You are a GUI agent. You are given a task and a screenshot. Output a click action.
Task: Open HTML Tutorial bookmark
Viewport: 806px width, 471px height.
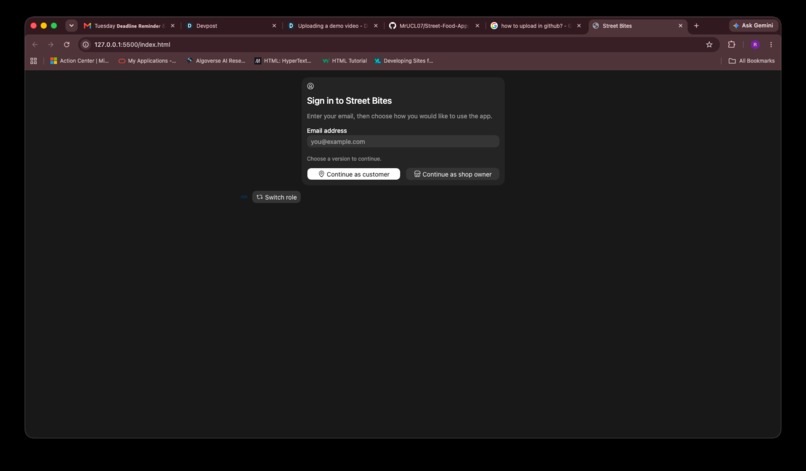pyautogui.click(x=344, y=61)
